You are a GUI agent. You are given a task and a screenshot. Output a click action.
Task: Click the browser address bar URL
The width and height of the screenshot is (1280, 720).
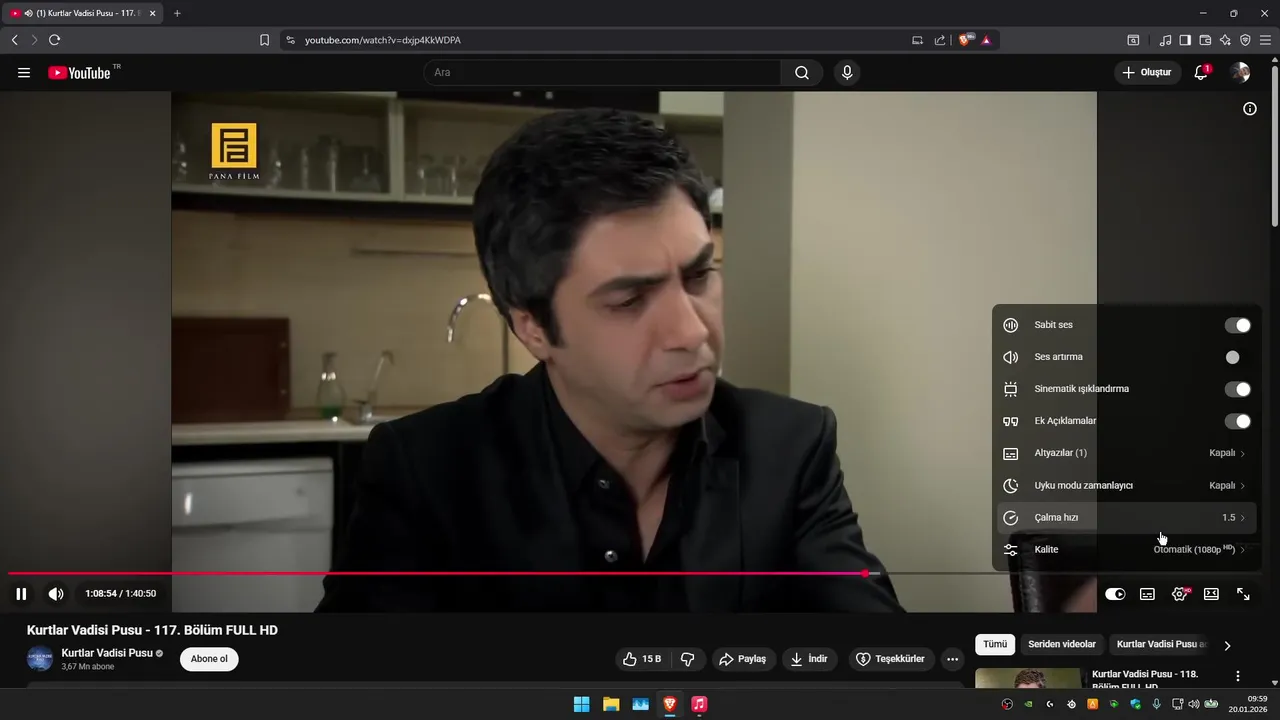click(x=383, y=40)
